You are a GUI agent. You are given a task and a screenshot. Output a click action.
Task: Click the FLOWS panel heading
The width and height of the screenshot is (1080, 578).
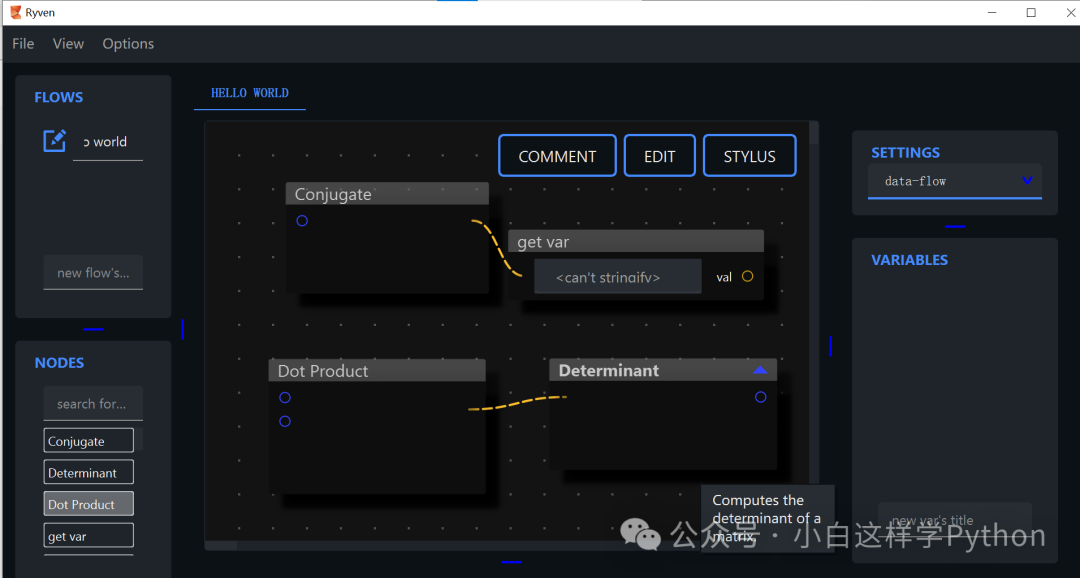pyautogui.click(x=59, y=97)
